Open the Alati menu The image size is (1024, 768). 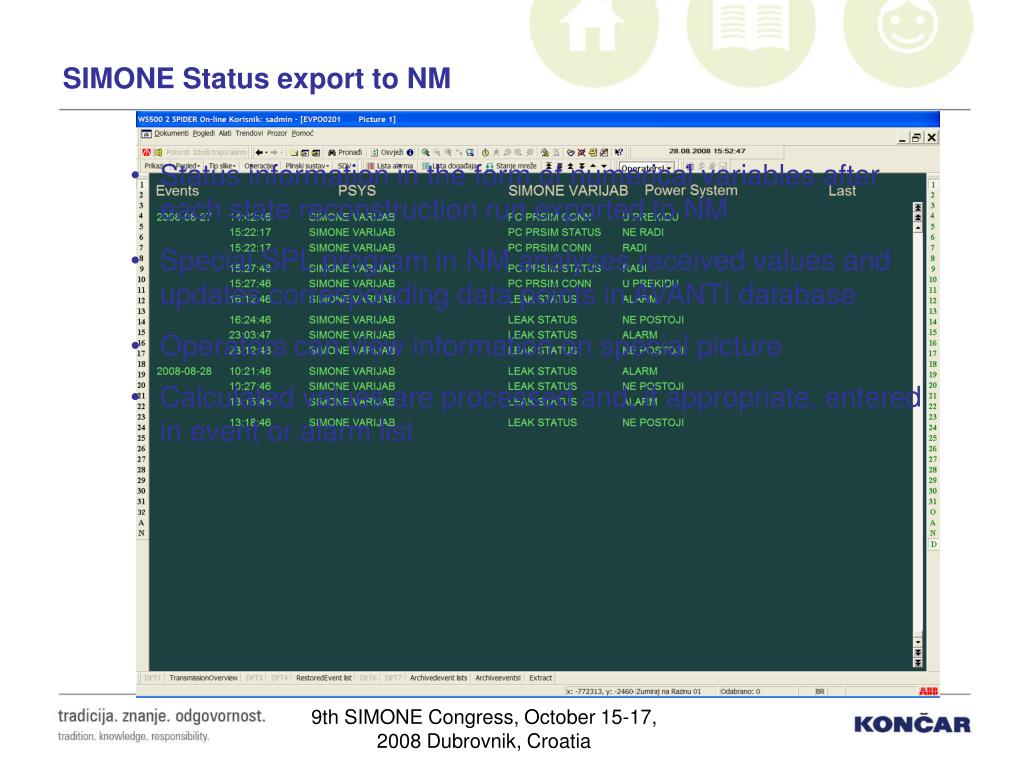tap(225, 133)
